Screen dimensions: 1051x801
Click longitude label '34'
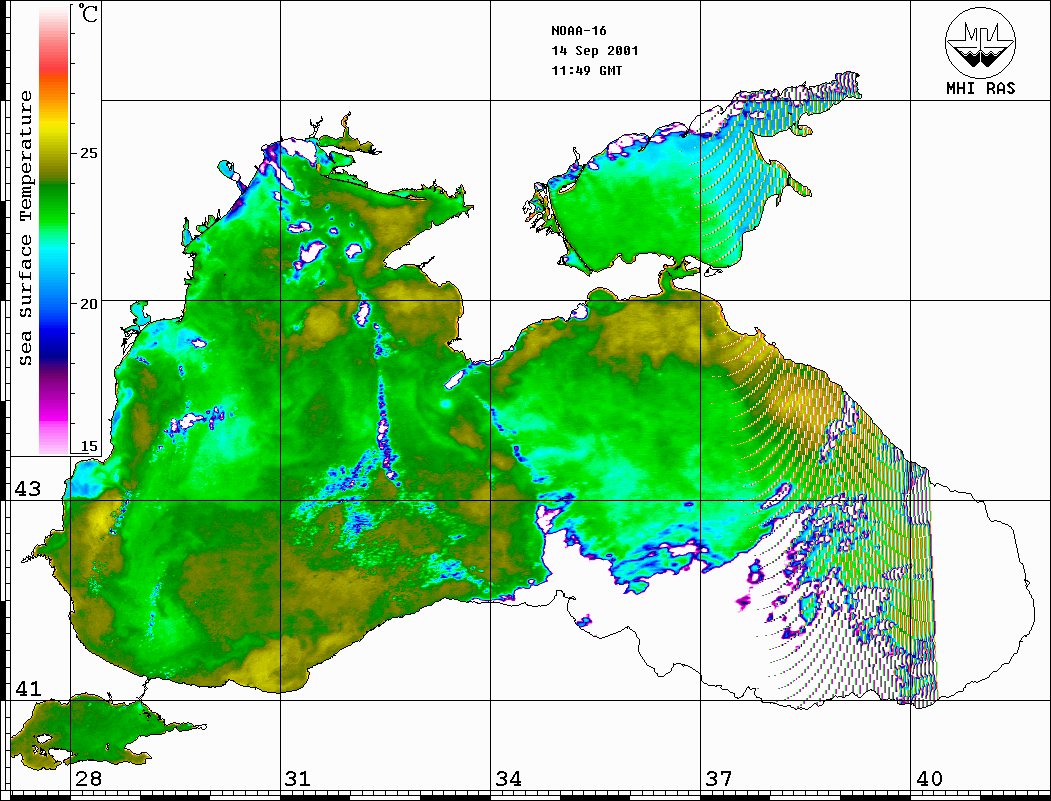509,778
